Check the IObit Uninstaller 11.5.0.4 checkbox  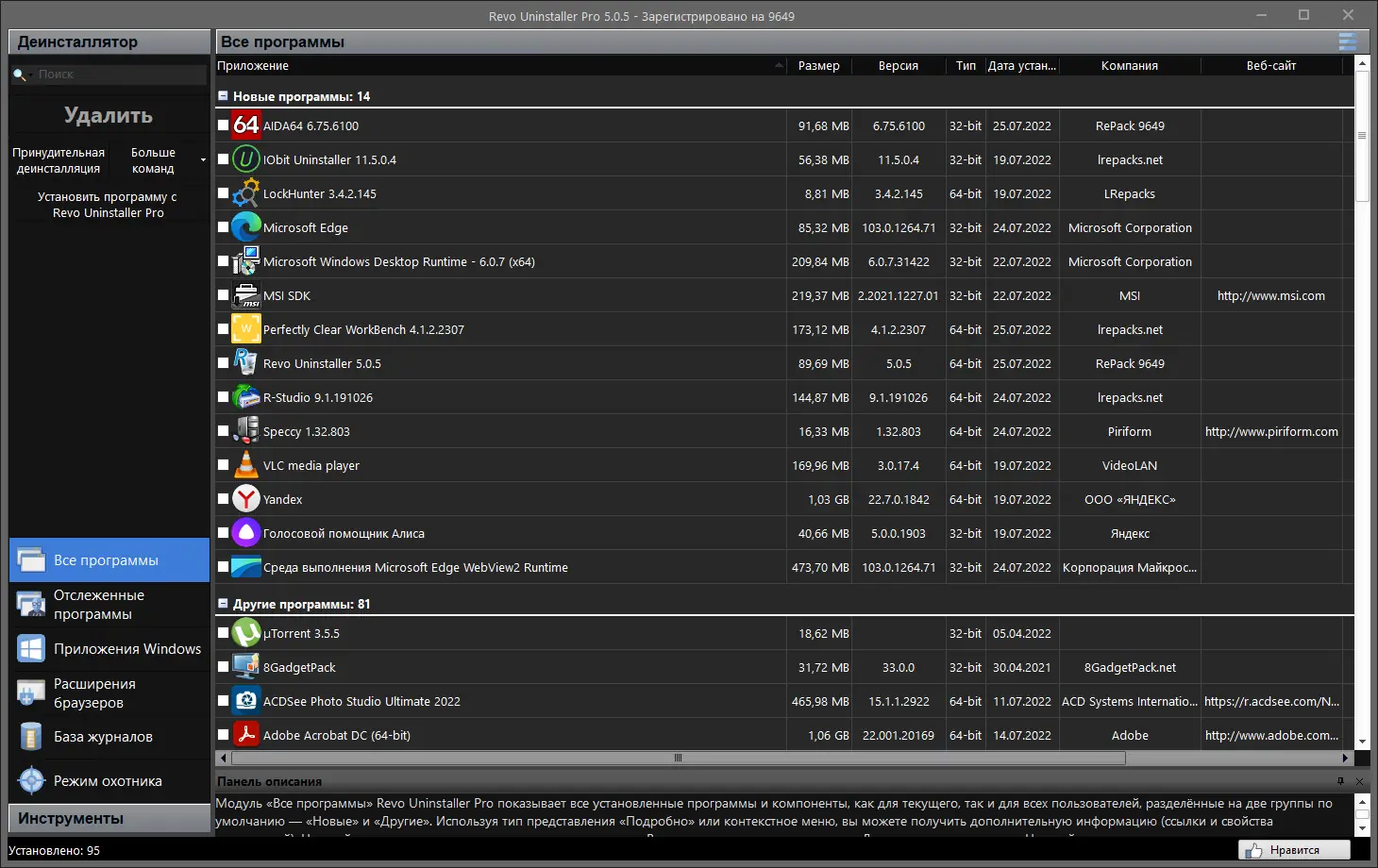pyautogui.click(x=224, y=159)
